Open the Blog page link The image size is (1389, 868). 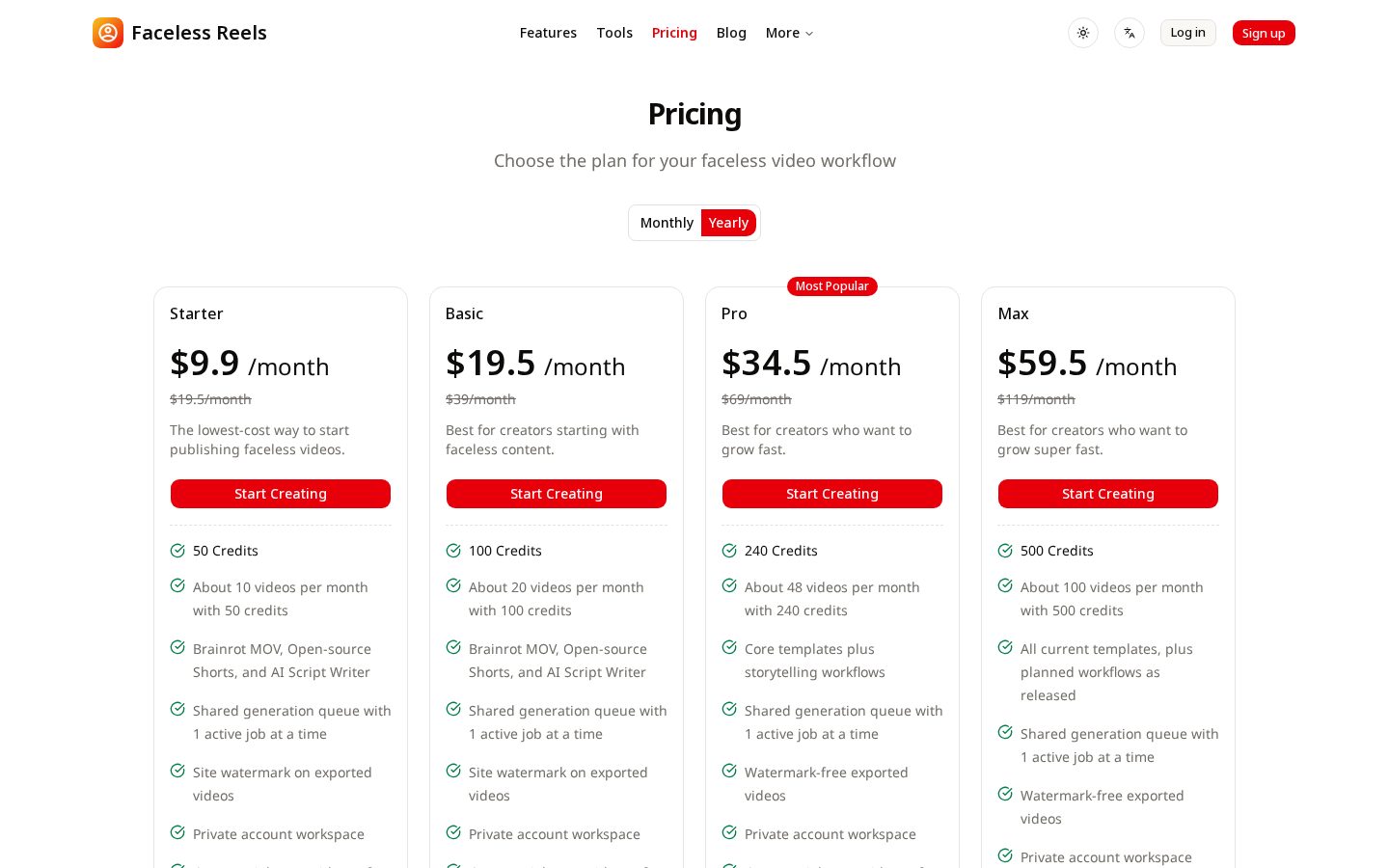(731, 33)
